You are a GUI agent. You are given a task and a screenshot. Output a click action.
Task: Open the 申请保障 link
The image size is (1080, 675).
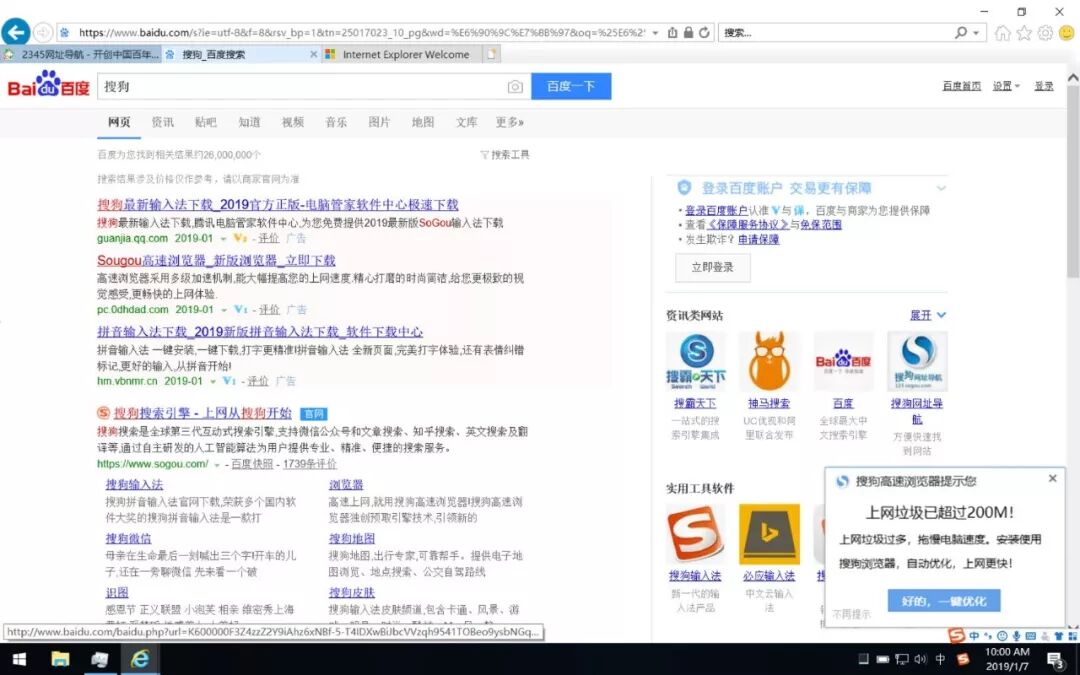758,240
